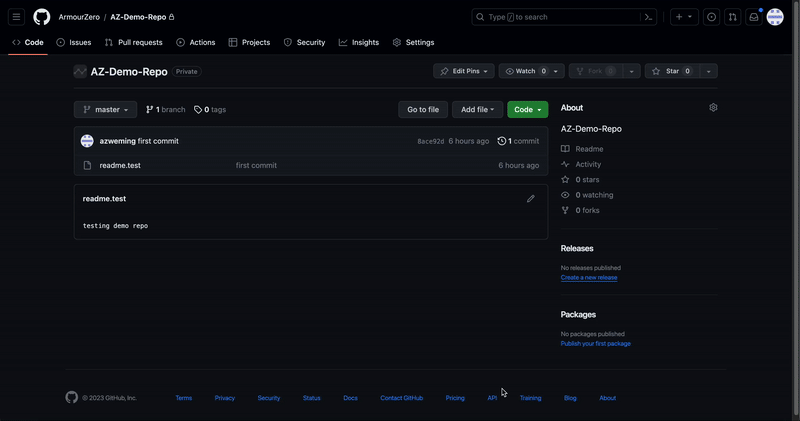Screen dimensions: 800x421
Task: Open the user profile avatar menu
Action: point(775,17)
